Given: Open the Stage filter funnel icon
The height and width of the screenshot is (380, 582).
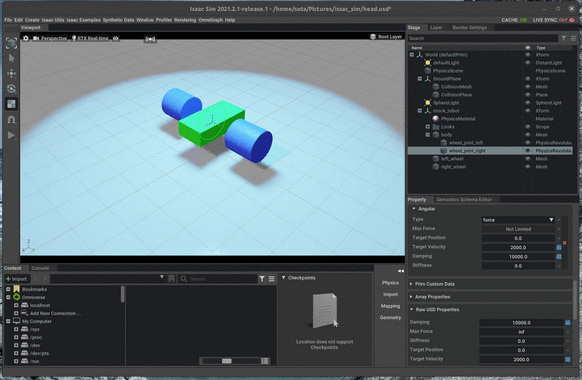Looking at the screenshot, I should coord(564,38).
